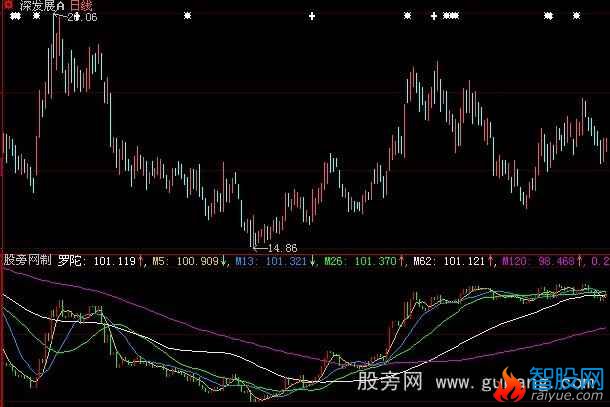Click the star just left of the second plus marker
The image size is (610, 407).
coord(407,16)
